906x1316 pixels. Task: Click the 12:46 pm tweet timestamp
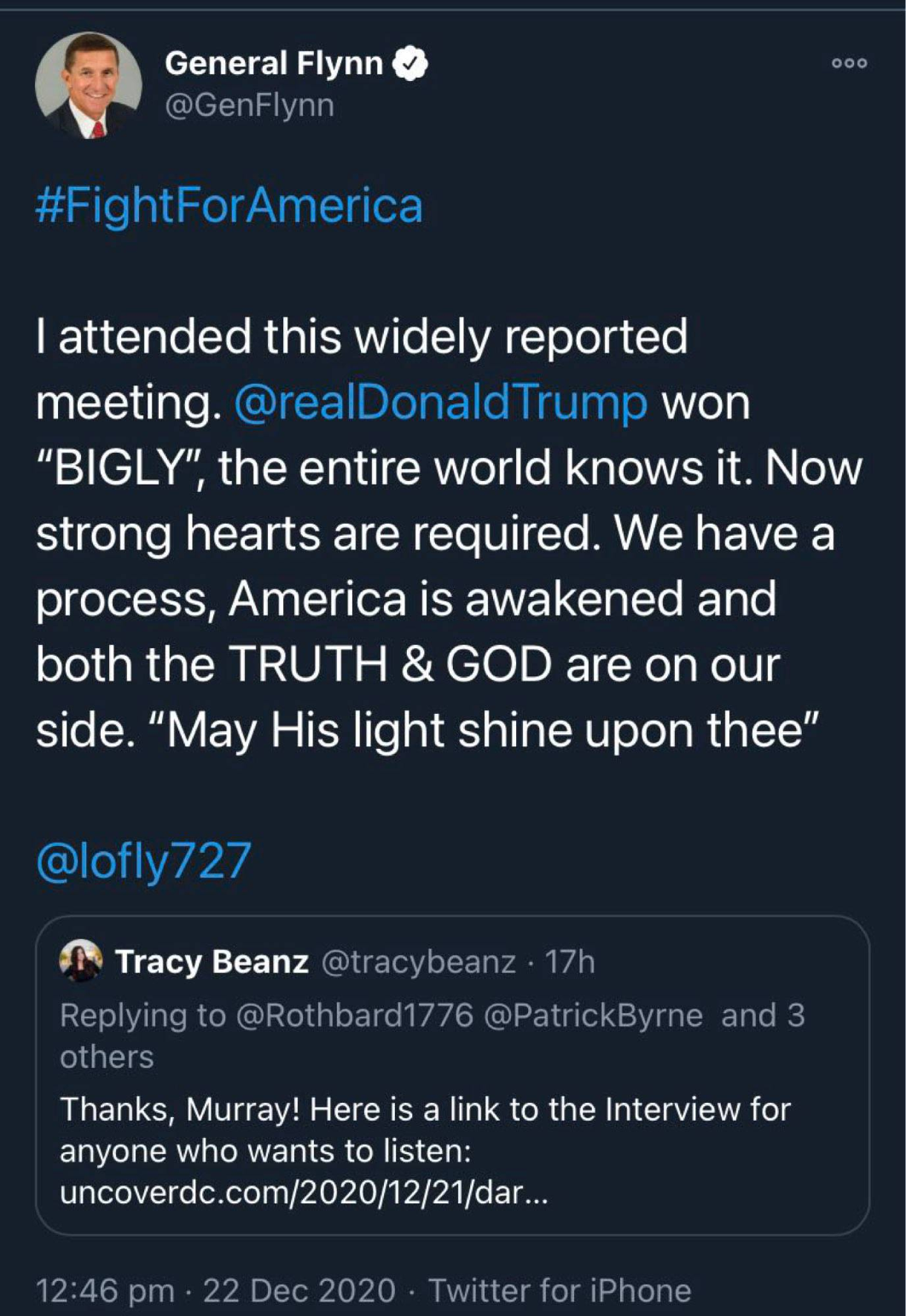[104, 1290]
